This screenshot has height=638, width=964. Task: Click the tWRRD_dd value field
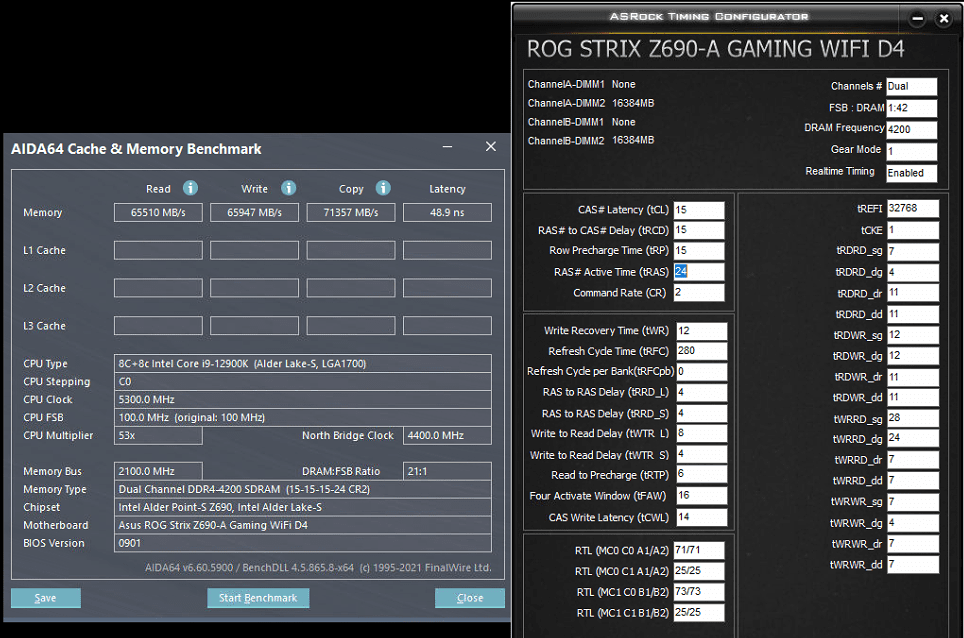click(x=913, y=481)
